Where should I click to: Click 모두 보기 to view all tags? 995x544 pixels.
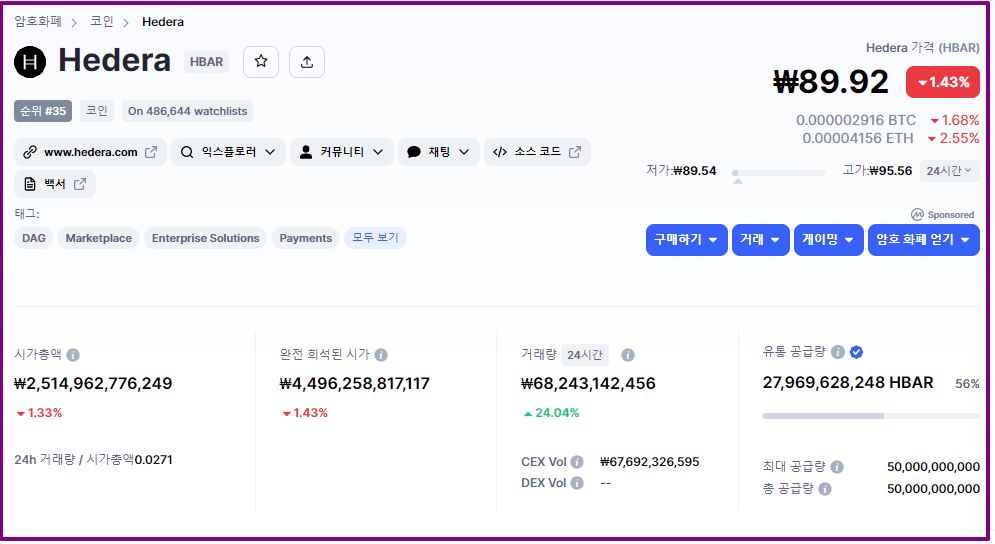(375, 238)
